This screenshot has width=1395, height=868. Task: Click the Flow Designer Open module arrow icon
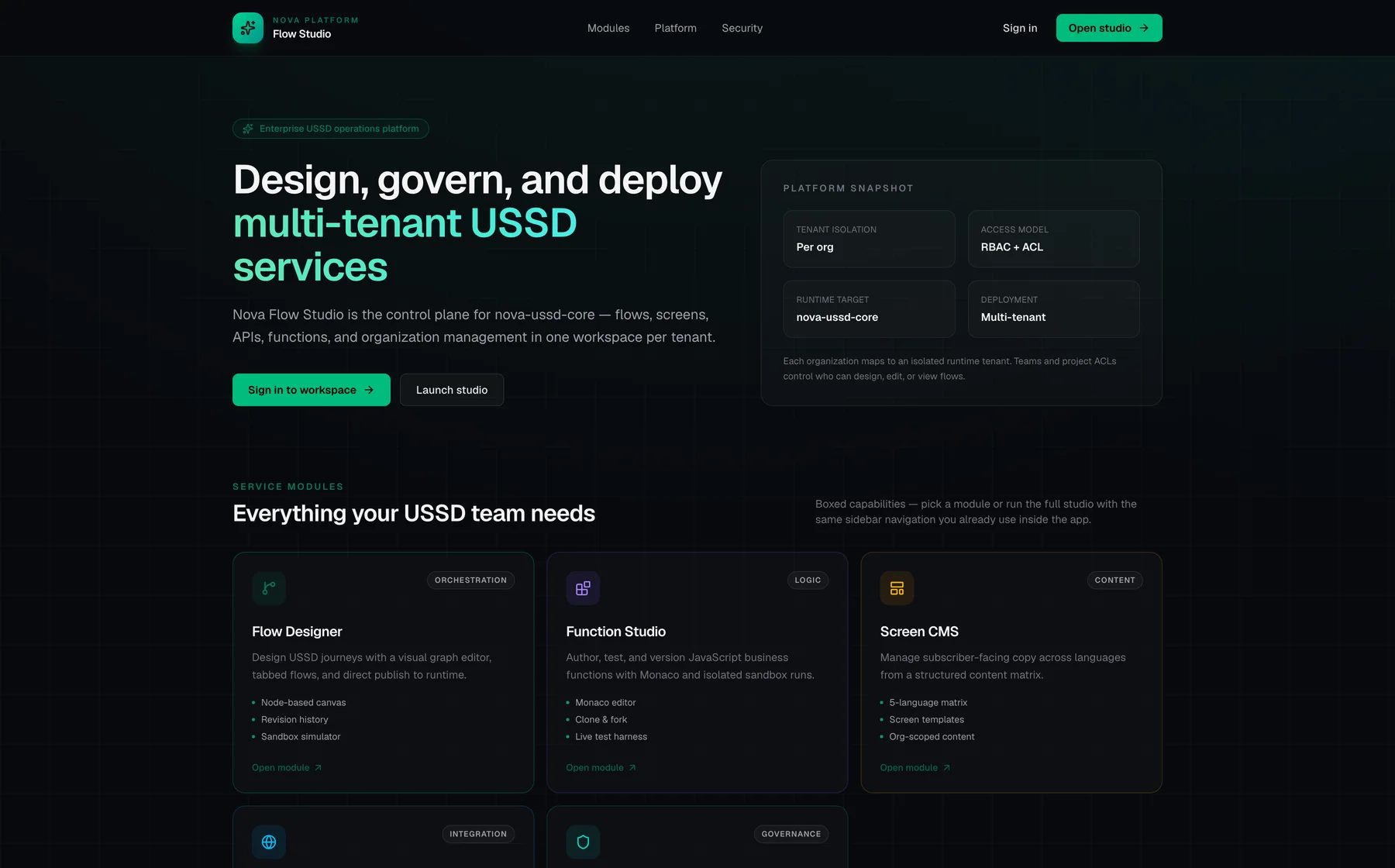coord(318,768)
